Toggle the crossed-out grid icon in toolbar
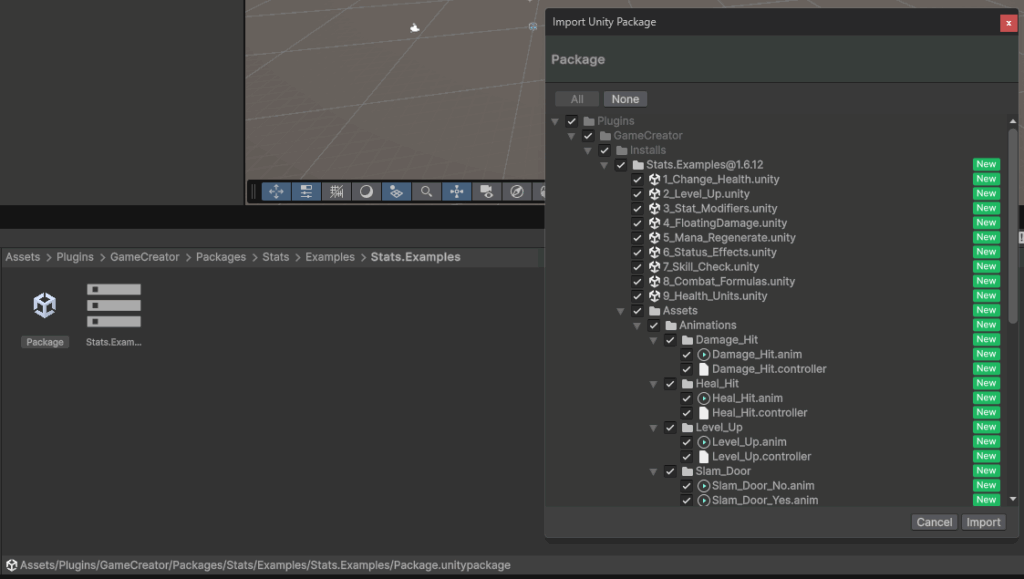The image size is (1024, 579). tap(336, 191)
